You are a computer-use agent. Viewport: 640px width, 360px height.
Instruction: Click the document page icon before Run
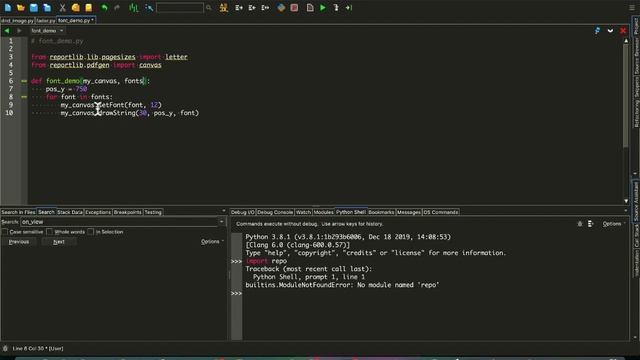pyautogui.click(x=310, y=7)
